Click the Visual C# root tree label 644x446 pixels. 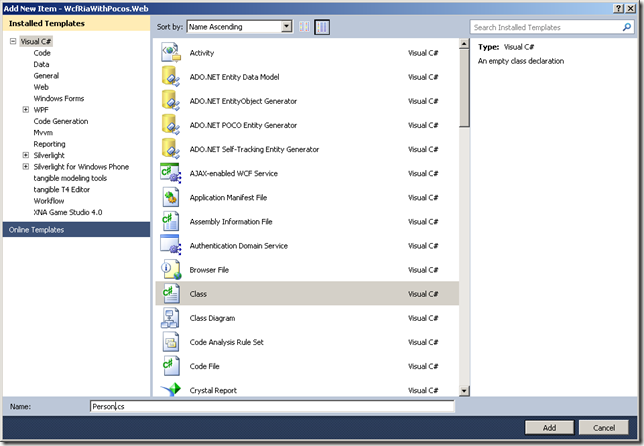coord(36,41)
